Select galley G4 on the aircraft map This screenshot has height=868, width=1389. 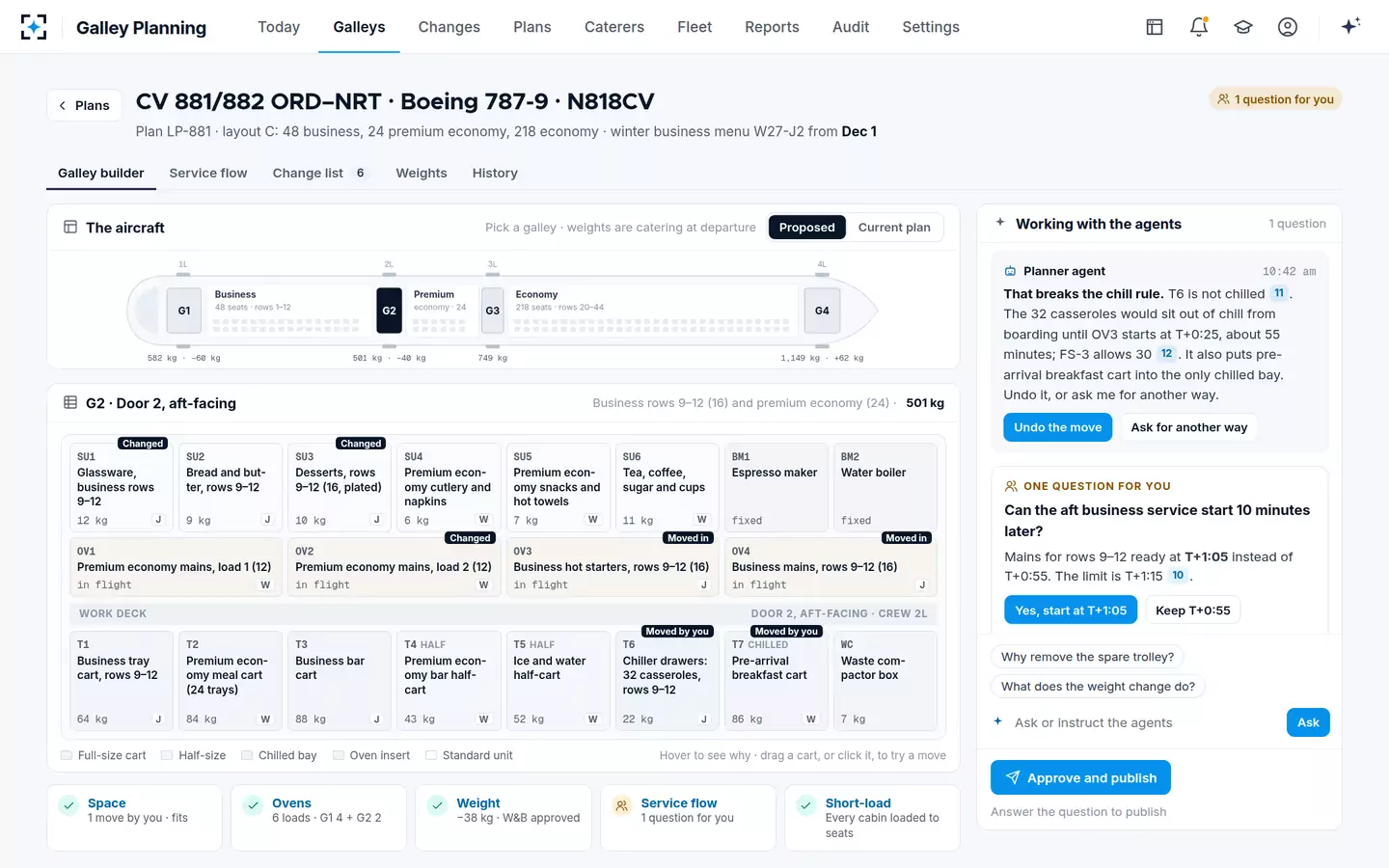click(822, 311)
